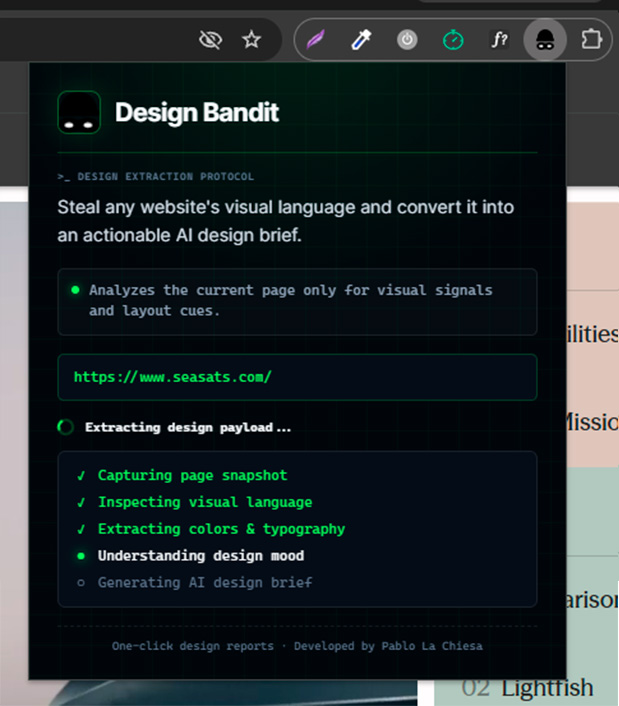
Task: Click the 'Analyzes the current page only' notice
Action: pyautogui.click(x=297, y=302)
